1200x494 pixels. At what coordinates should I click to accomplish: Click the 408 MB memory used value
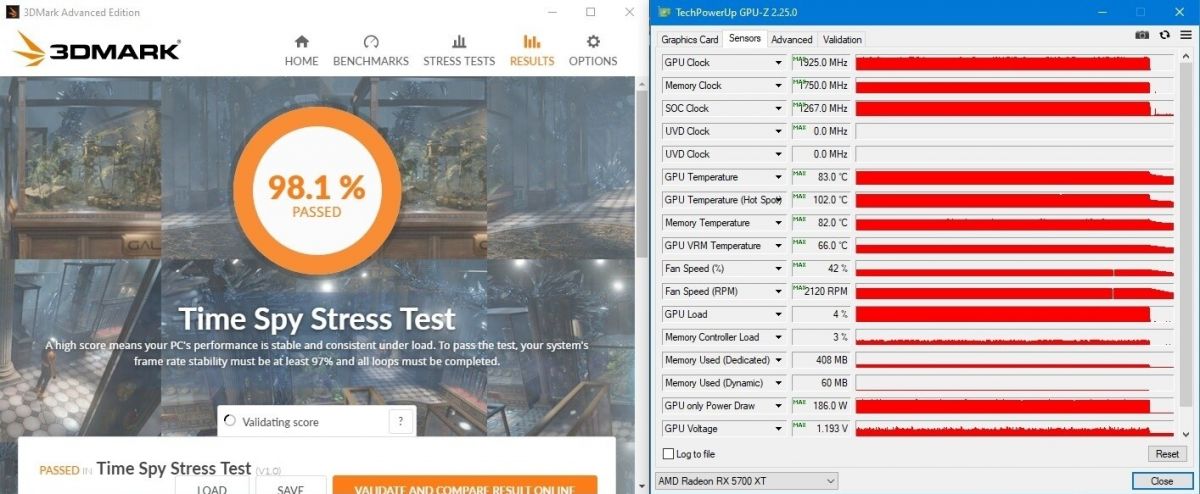click(x=822, y=360)
